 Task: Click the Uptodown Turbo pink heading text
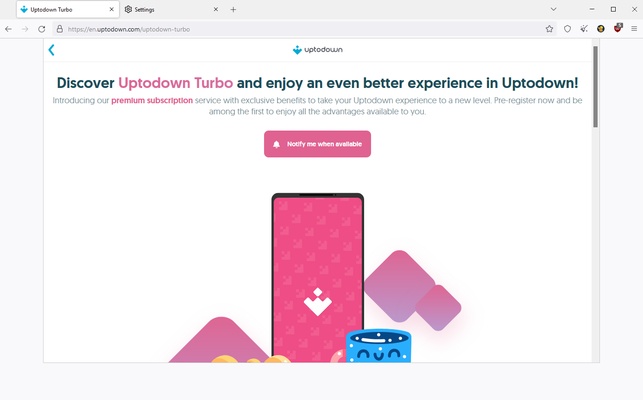tap(176, 83)
